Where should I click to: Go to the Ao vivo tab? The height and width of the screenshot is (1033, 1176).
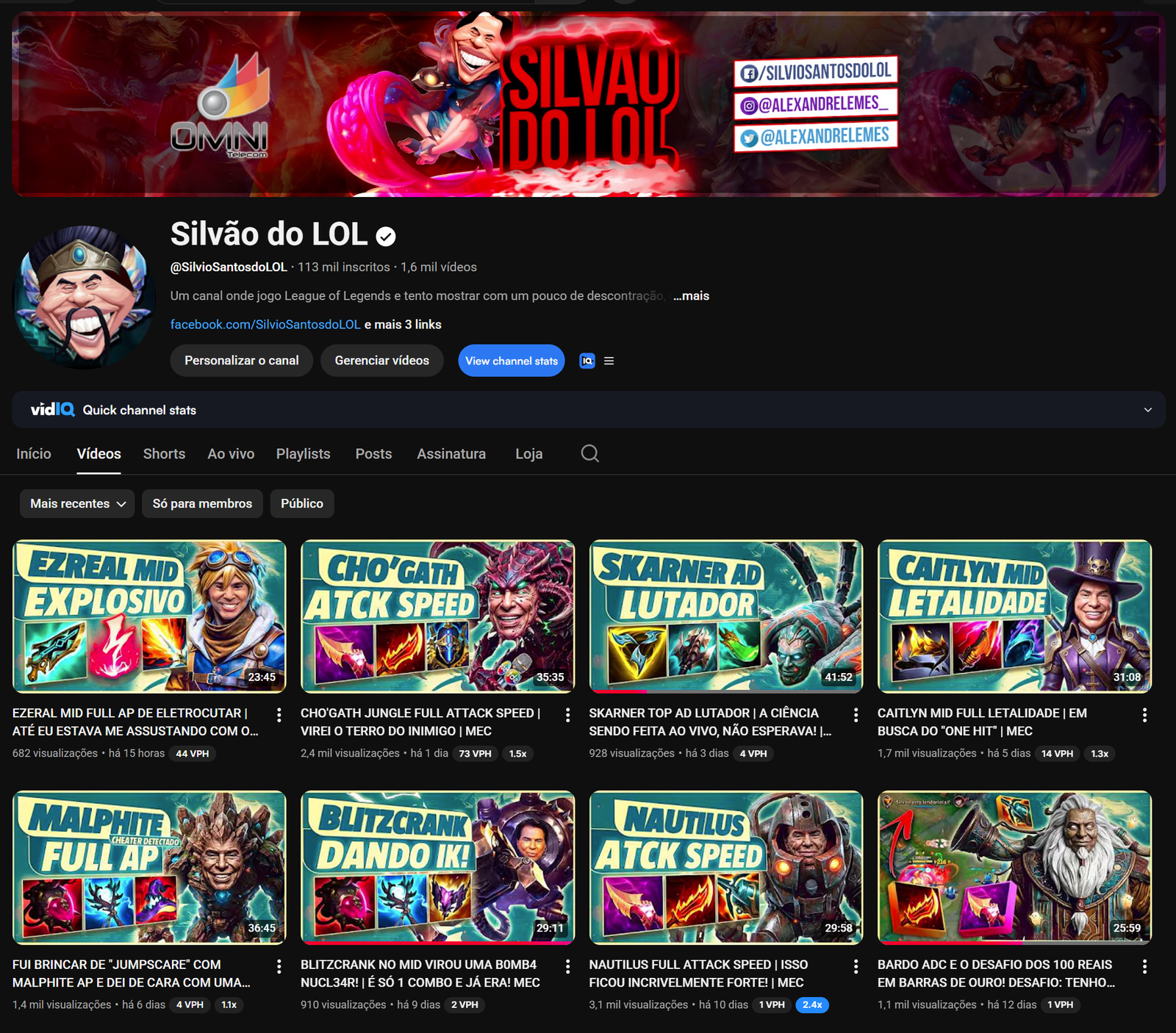[x=231, y=454]
